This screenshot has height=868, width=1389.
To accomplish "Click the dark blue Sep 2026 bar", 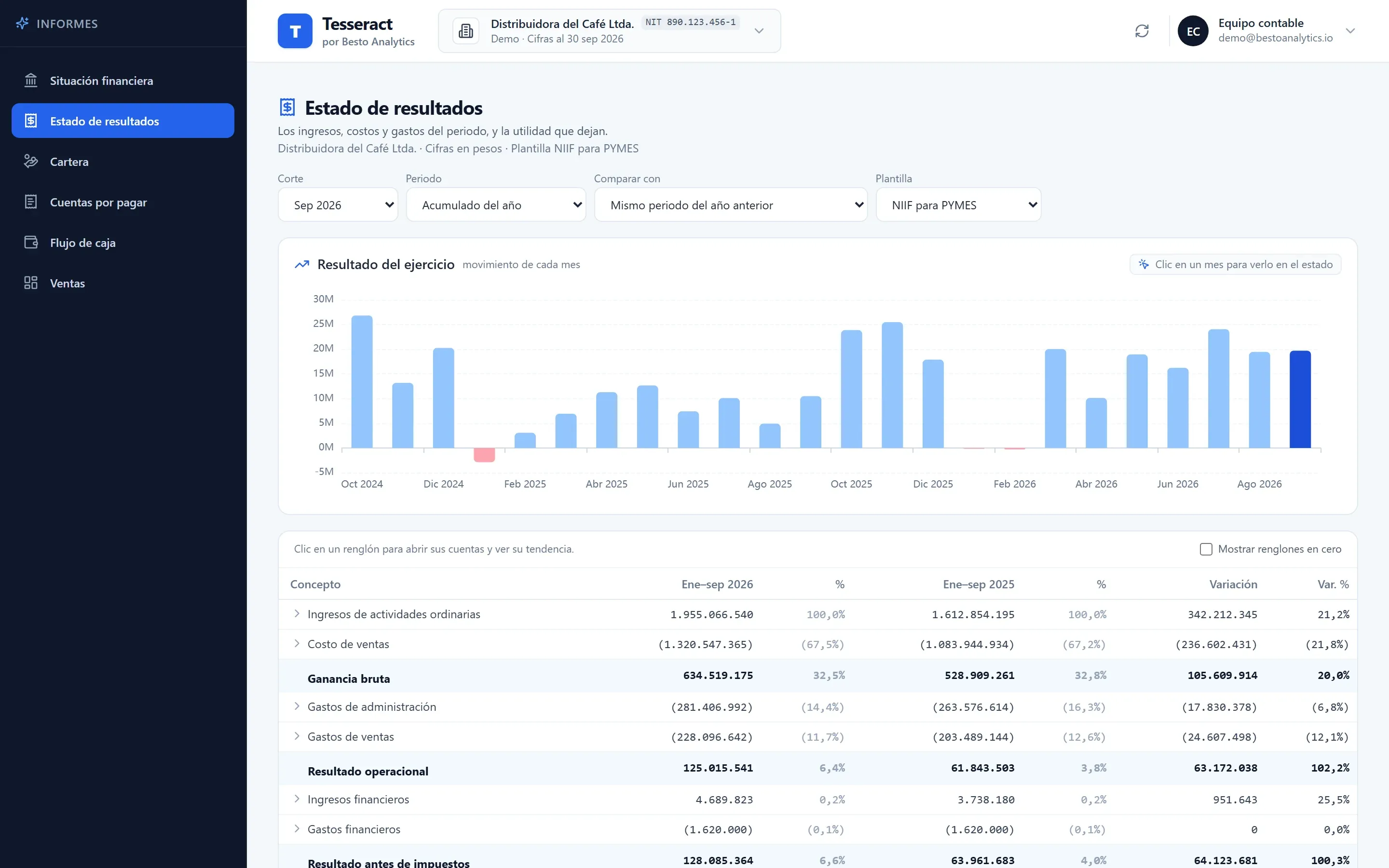I will tap(1300, 400).
